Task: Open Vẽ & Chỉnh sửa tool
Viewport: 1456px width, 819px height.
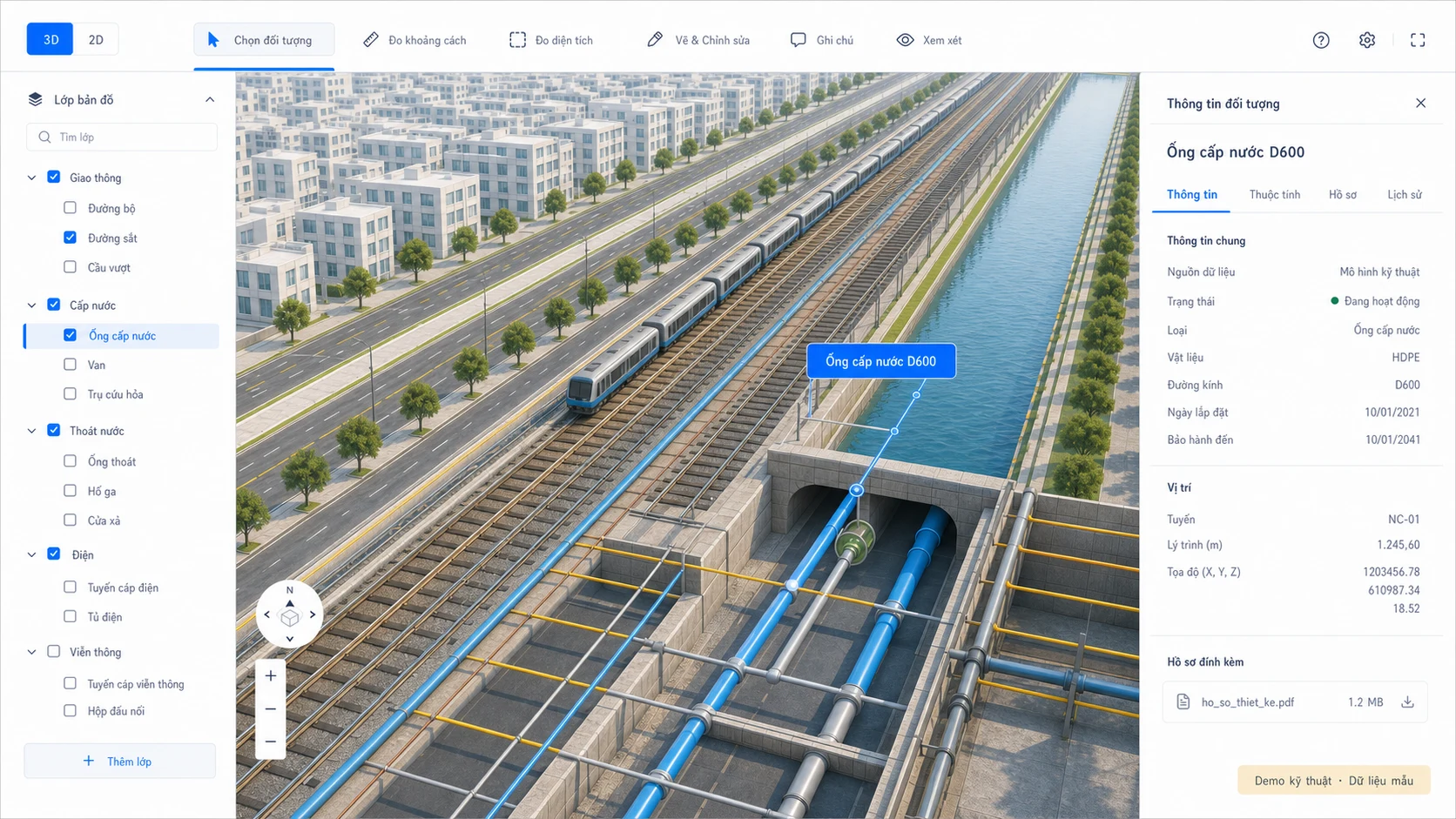Action: [x=698, y=40]
